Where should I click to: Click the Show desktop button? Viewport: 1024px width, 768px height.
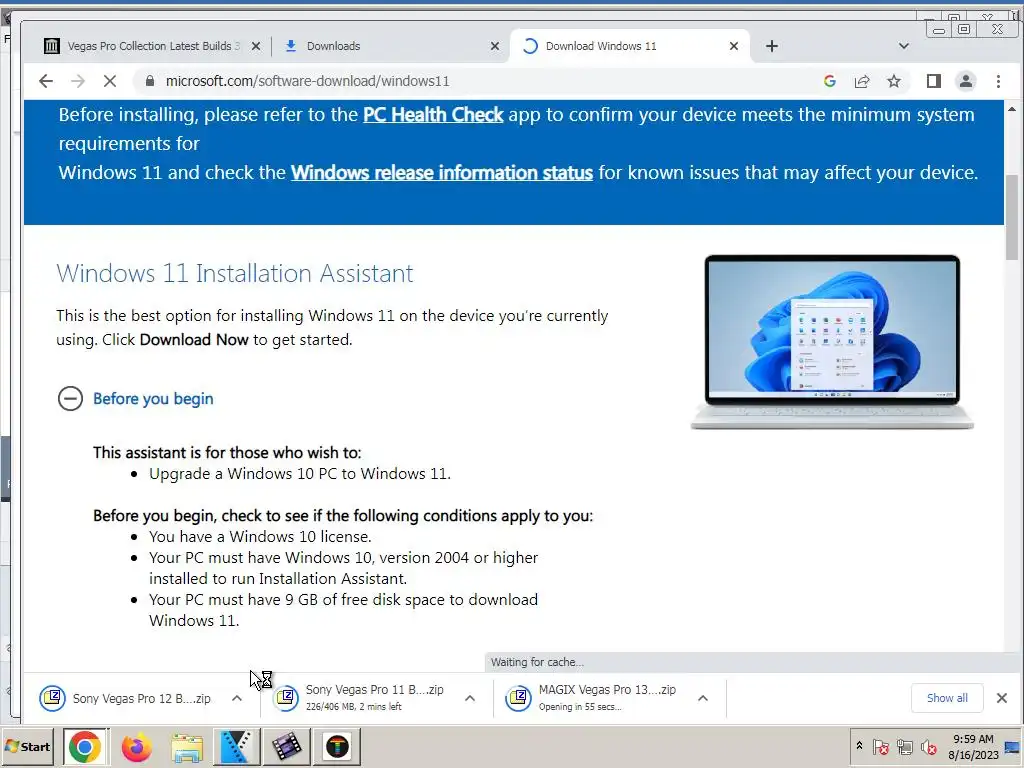tap(1013, 746)
